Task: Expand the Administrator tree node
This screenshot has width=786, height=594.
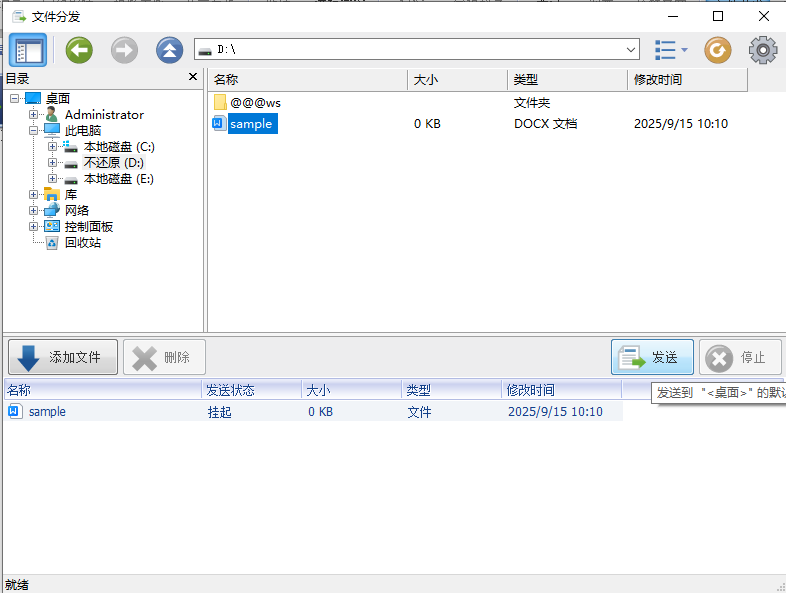Action: (33, 114)
